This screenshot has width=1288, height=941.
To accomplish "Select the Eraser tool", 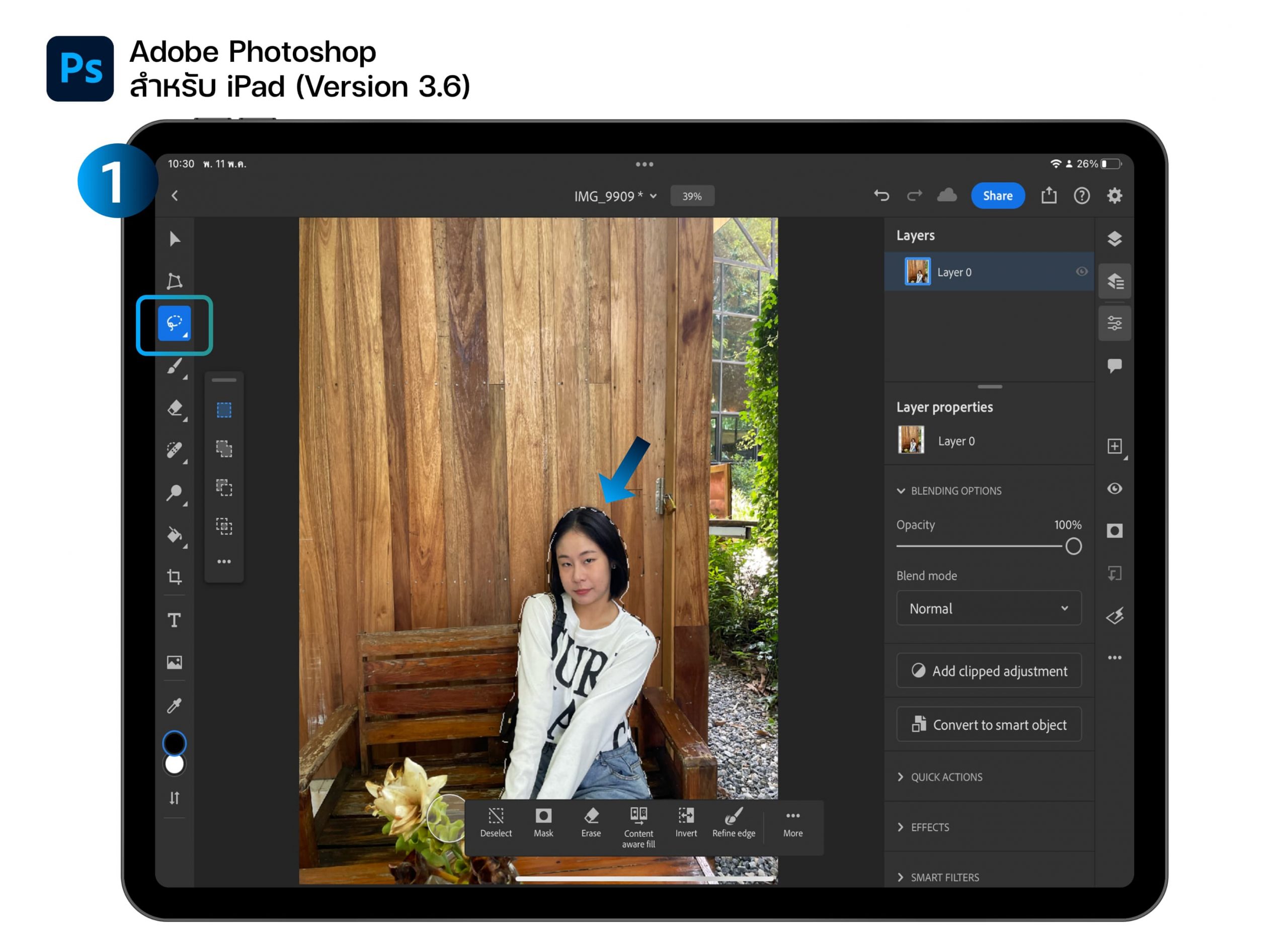I will tap(174, 408).
